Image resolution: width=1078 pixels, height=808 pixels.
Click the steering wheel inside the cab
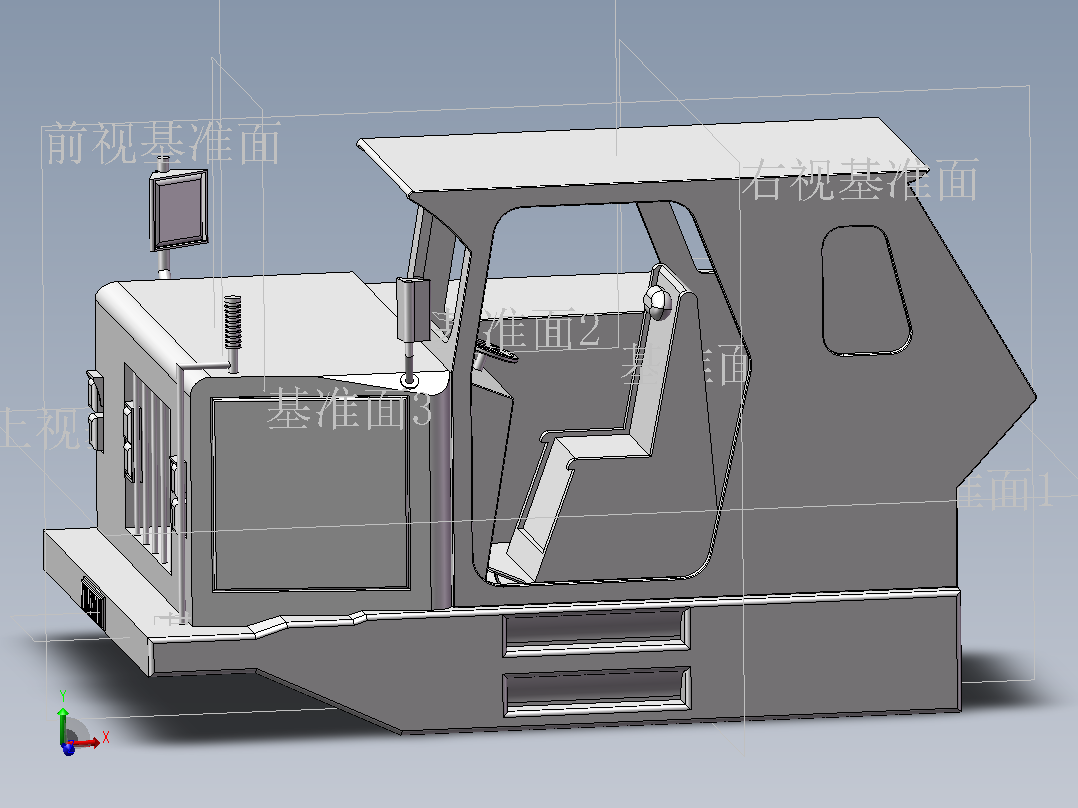(495, 353)
